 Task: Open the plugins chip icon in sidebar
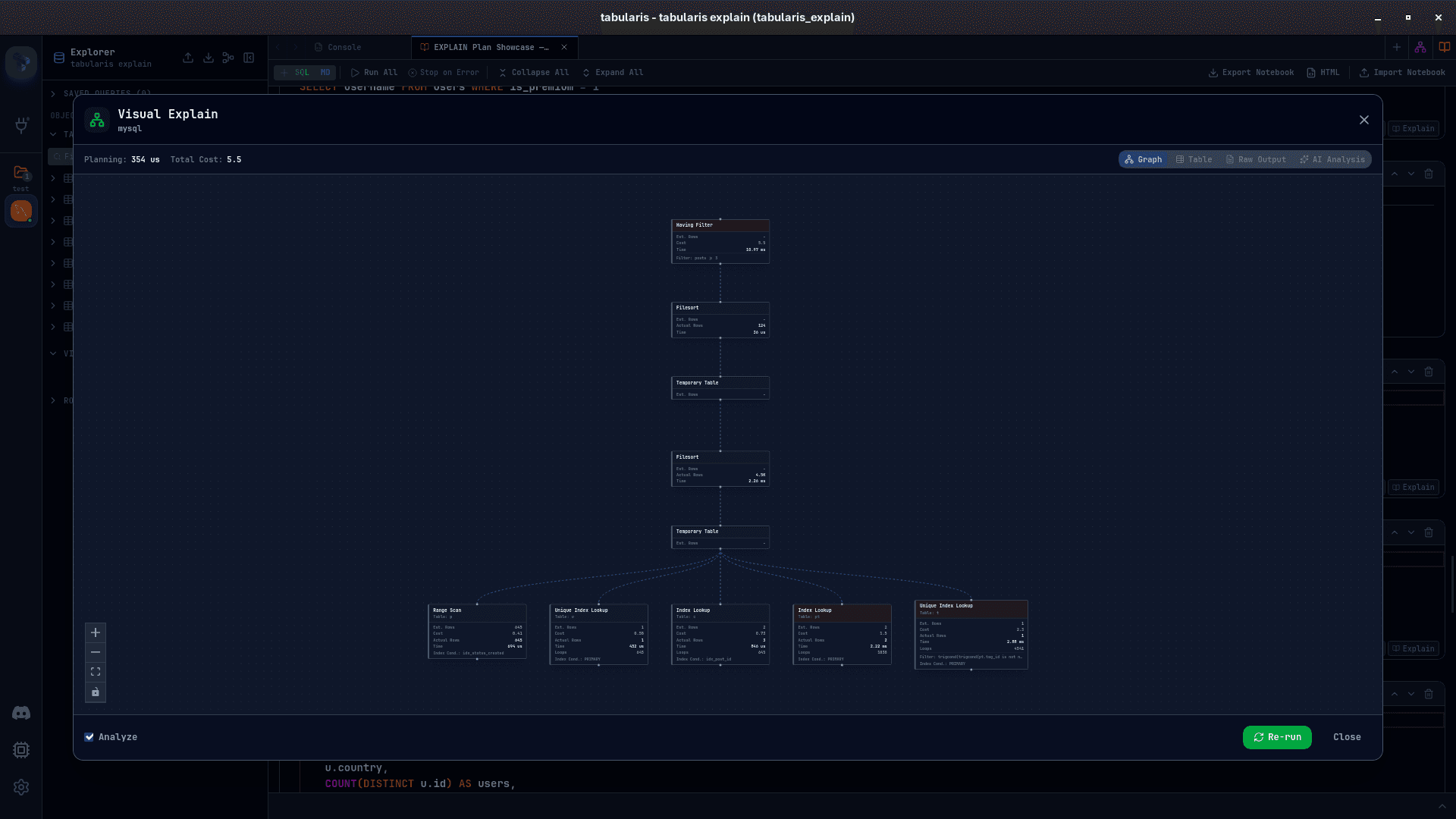coord(21,750)
